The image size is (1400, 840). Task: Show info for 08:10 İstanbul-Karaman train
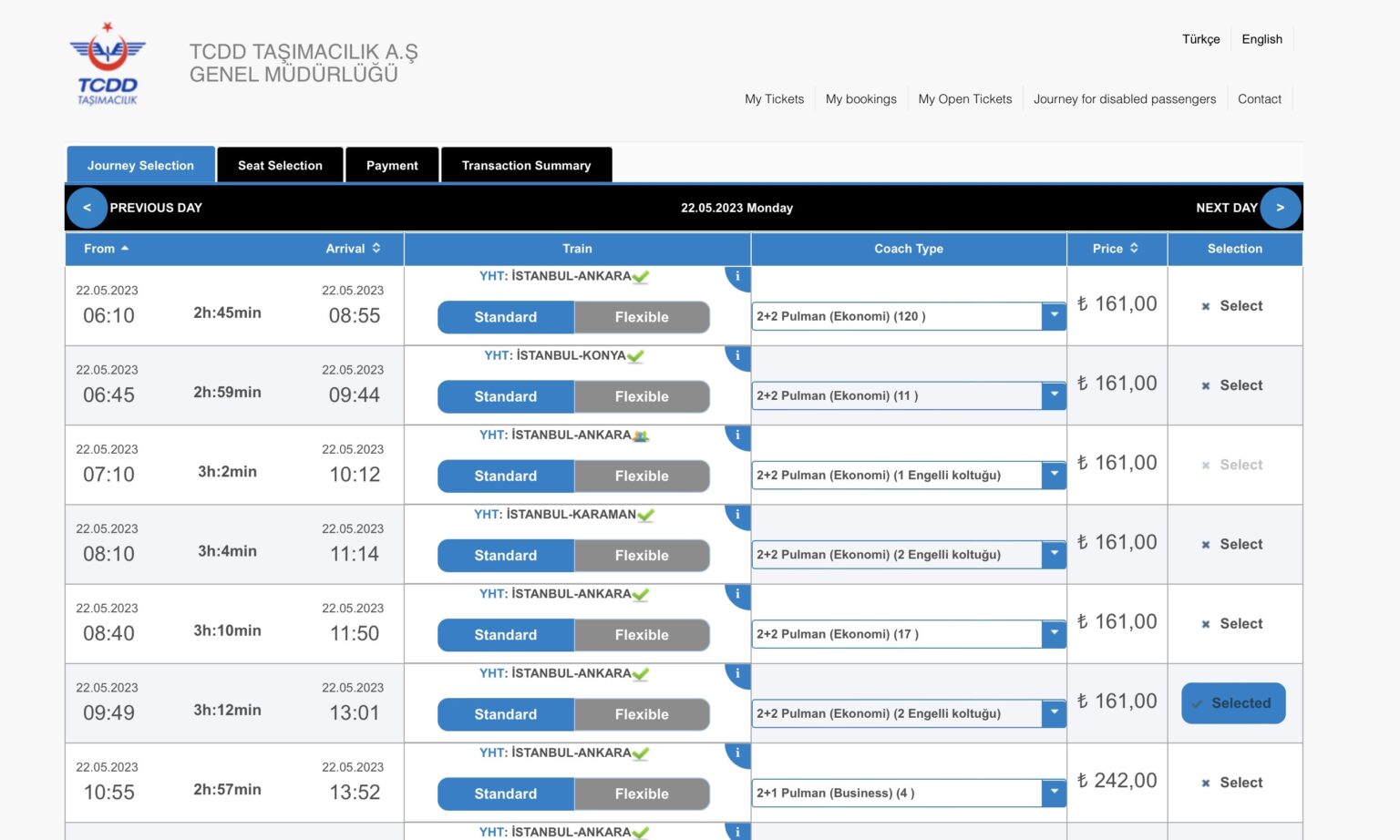[738, 515]
